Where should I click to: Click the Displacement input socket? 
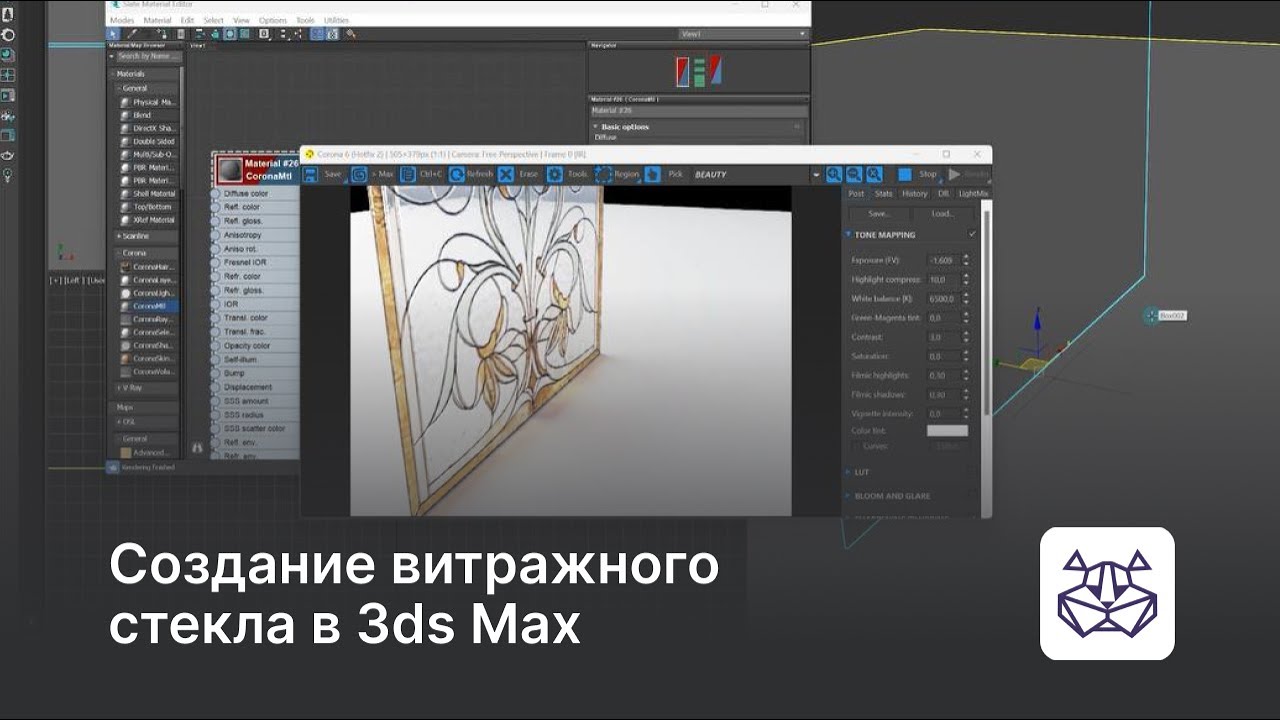point(216,387)
